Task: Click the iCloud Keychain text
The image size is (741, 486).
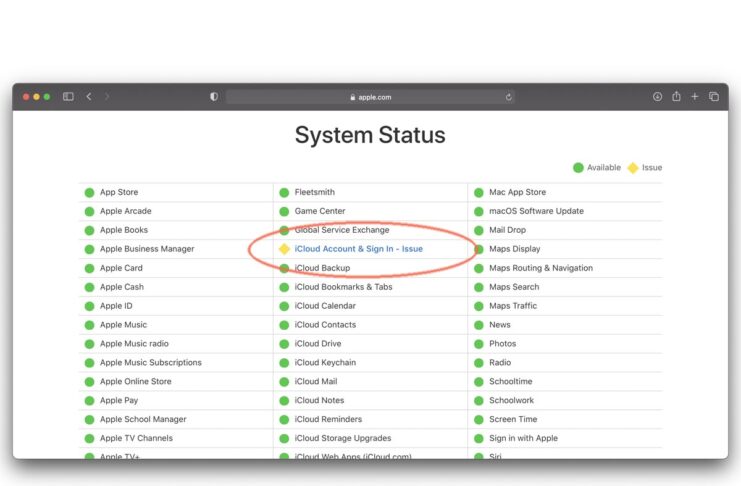Action: (x=325, y=362)
